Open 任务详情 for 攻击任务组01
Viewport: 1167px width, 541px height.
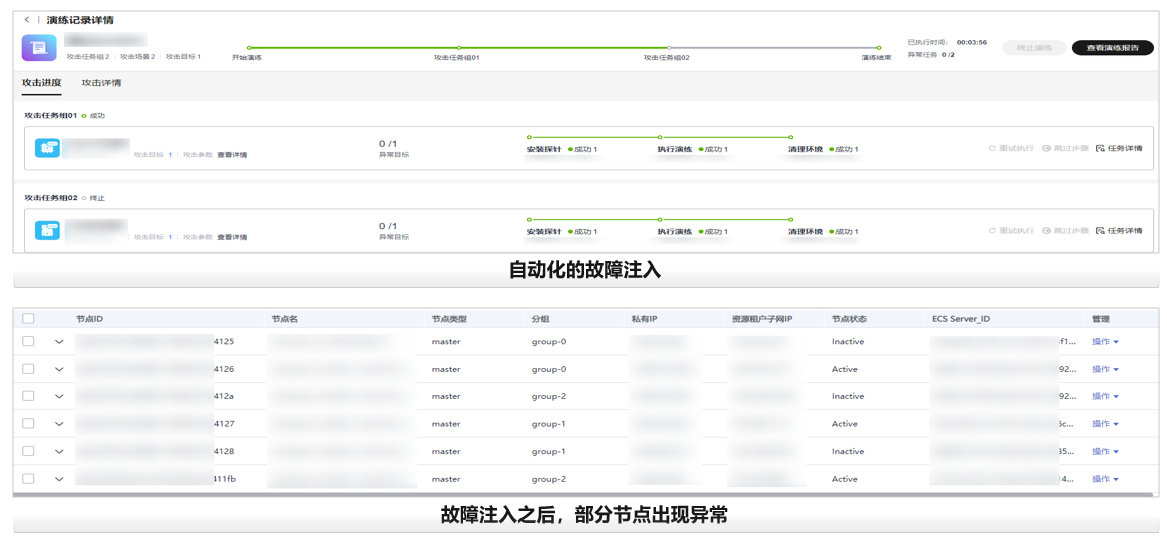click(1119, 148)
